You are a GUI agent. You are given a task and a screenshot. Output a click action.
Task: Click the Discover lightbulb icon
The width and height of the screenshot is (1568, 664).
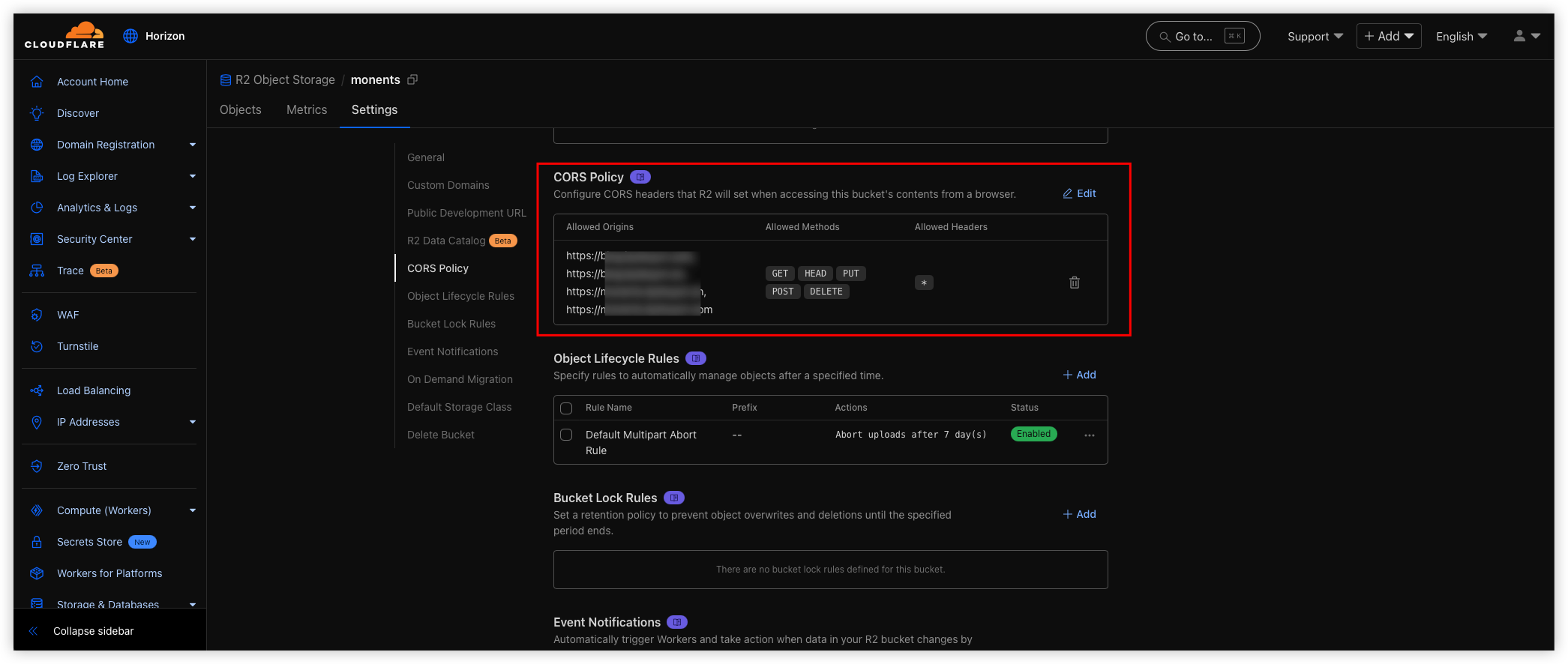[x=37, y=113]
